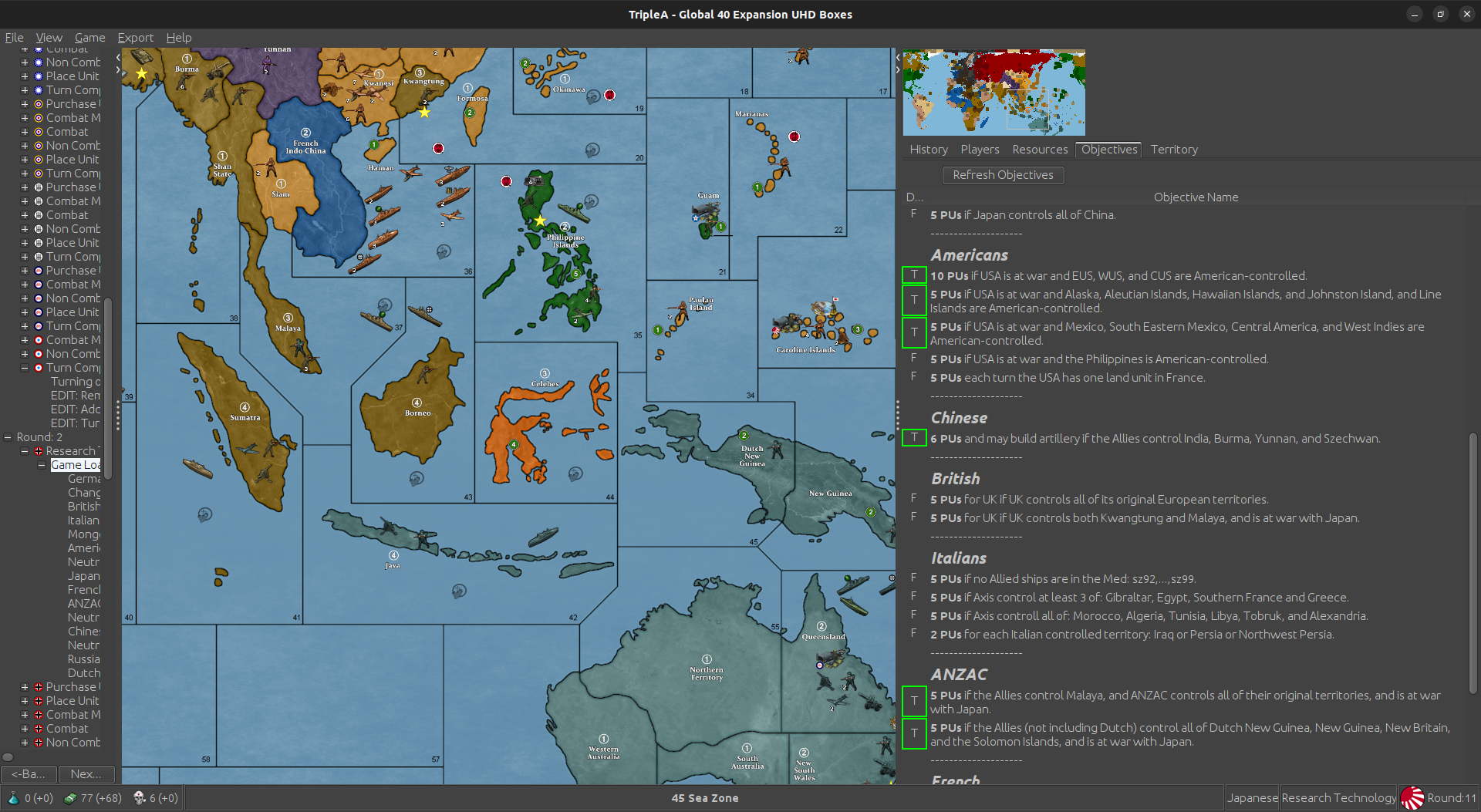Click the Japanese flag marker near Okinawa
The width and height of the screenshot is (1481, 812).
tap(609, 95)
